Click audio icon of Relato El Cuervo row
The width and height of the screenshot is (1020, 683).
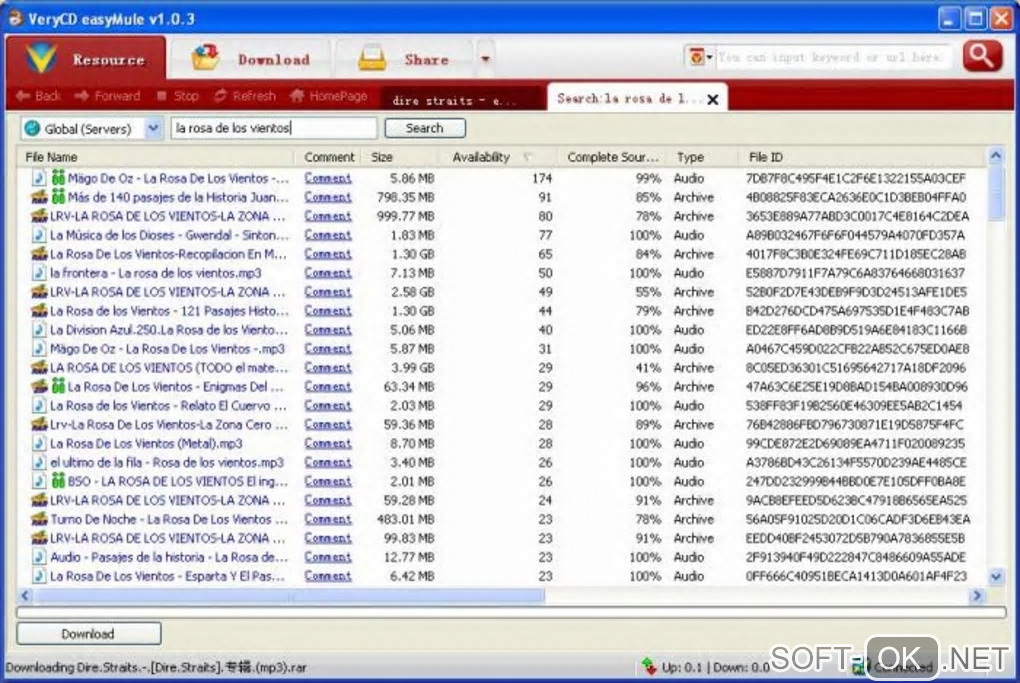pyautogui.click(x=39, y=405)
